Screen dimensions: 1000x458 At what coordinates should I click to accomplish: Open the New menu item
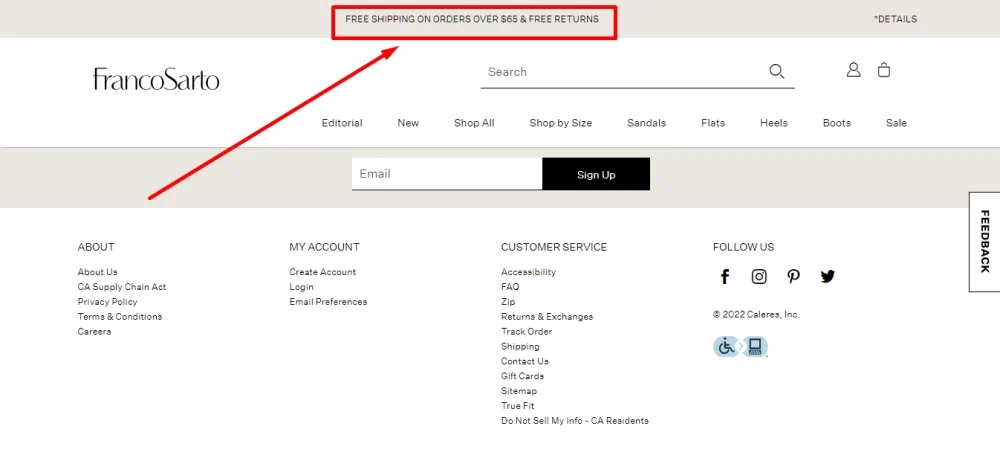pyautogui.click(x=408, y=123)
